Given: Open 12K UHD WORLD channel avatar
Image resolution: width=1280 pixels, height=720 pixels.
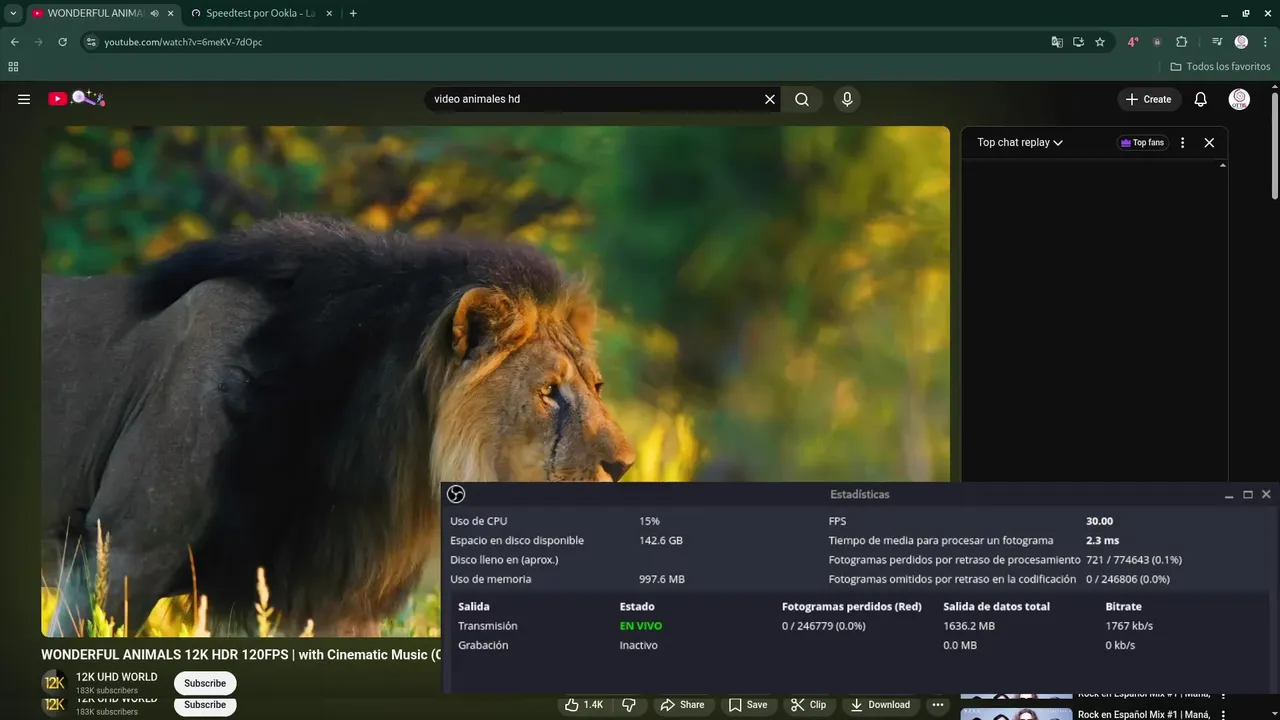Looking at the screenshot, I should tap(54, 683).
